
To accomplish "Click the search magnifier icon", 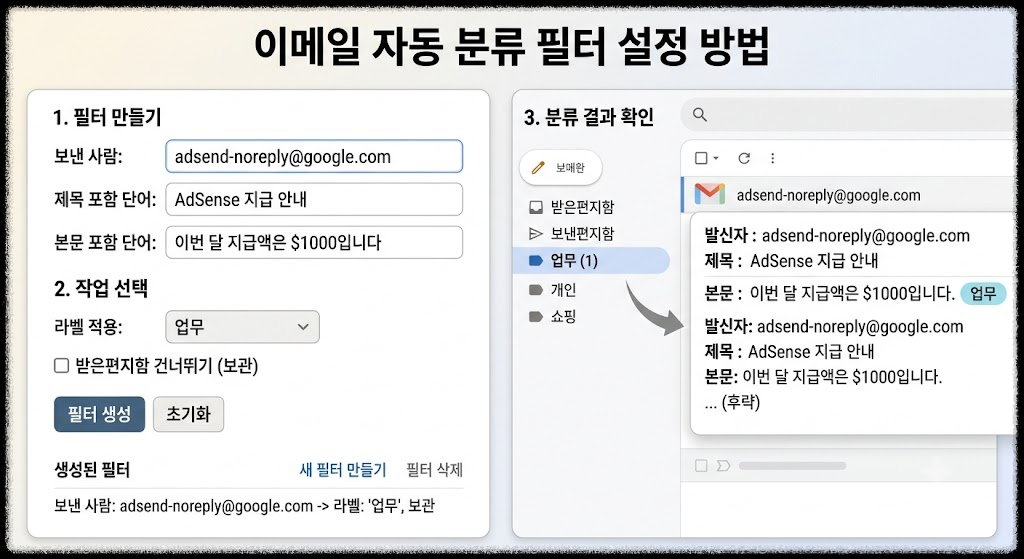I will (699, 115).
